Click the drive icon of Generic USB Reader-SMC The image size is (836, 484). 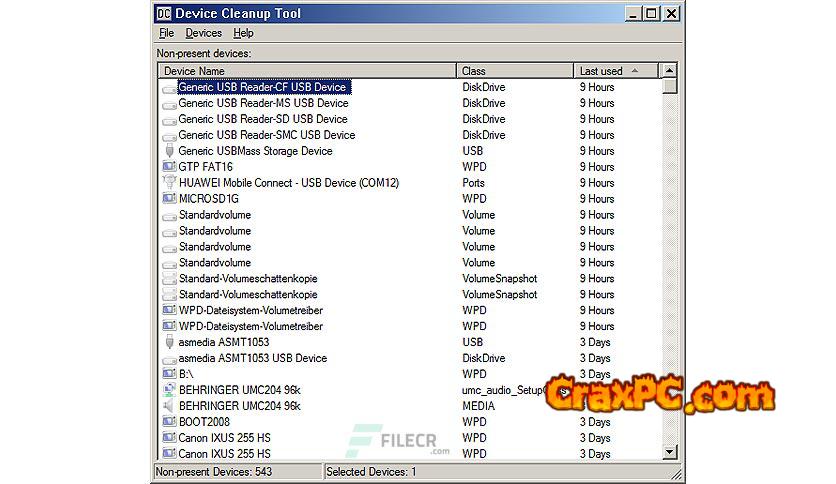[169, 136]
